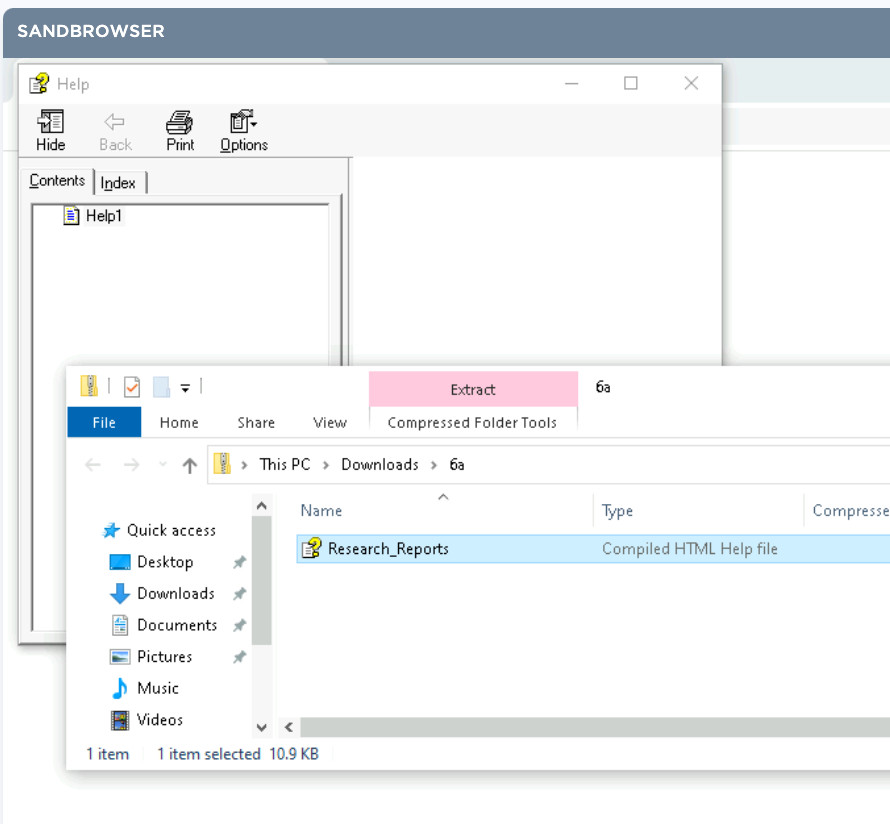Open Downloads in the navigation pane
Viewport: 890px width, 824px height.
176,593
